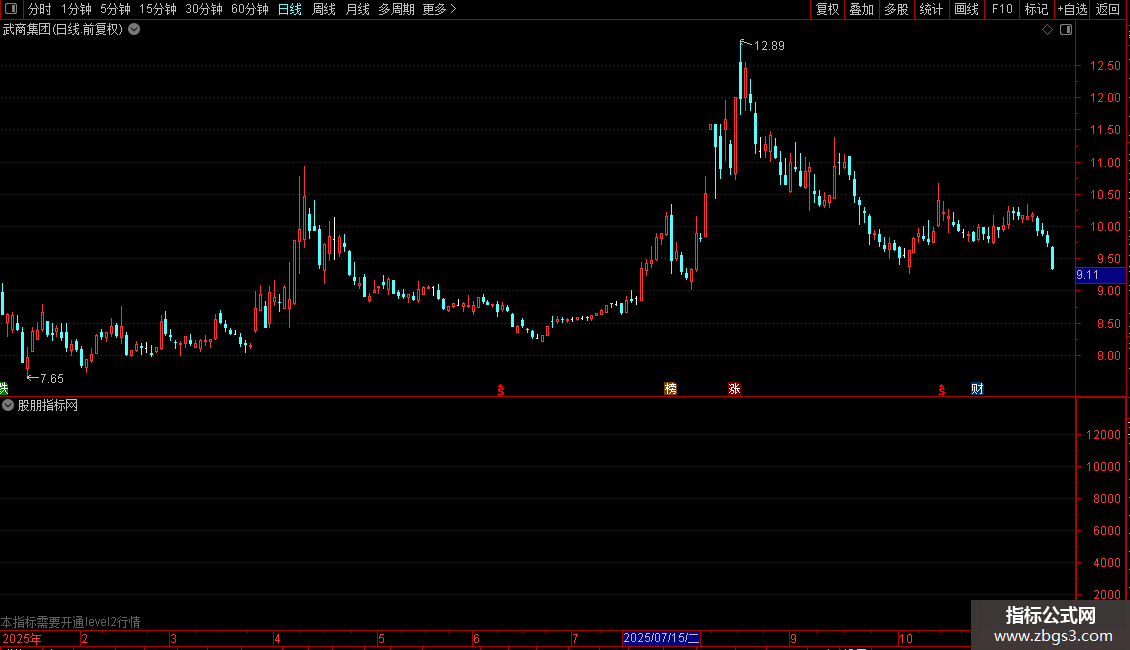This screenshot has width=1130, height=650.
Task: Select the 60分钟 period
Action: coord(249,9)
